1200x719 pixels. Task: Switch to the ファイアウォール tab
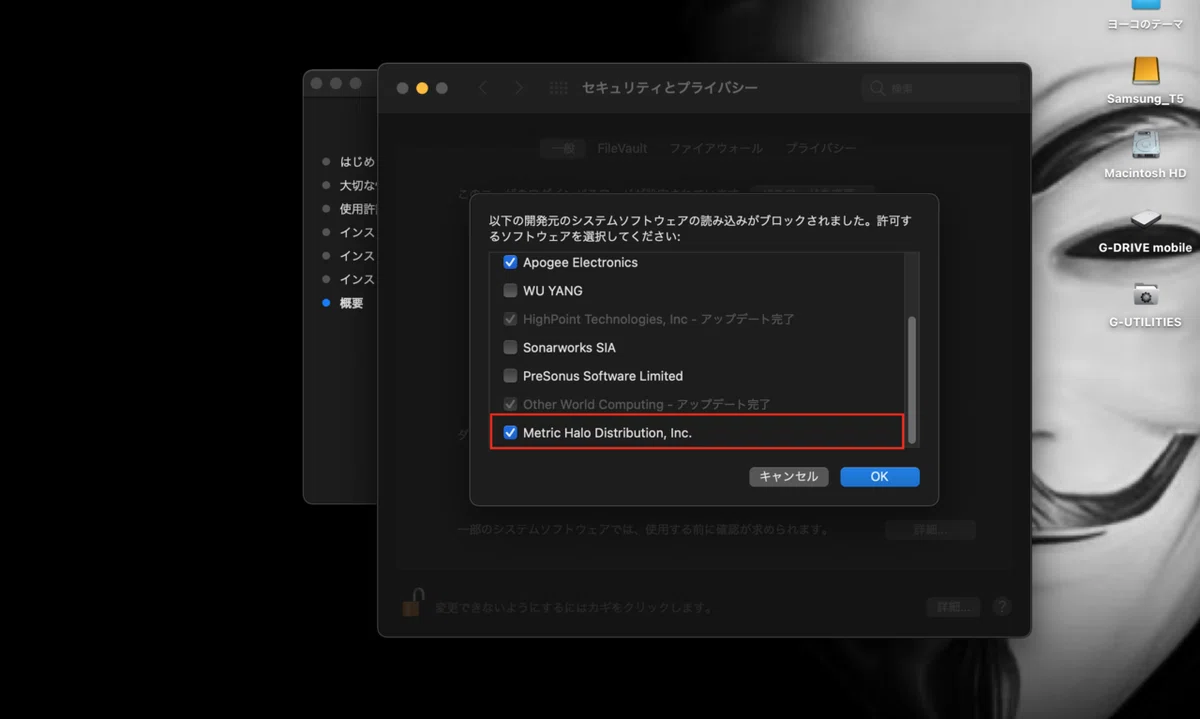(x=715, y=148)
